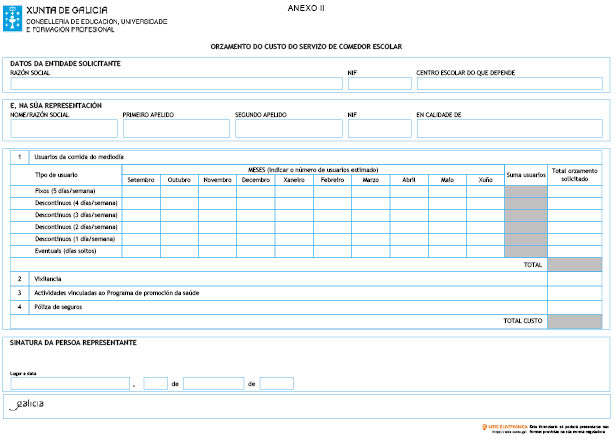Click Descontinuos (3 días/semana) cell under Xaneiro

(x=294, y=215)
